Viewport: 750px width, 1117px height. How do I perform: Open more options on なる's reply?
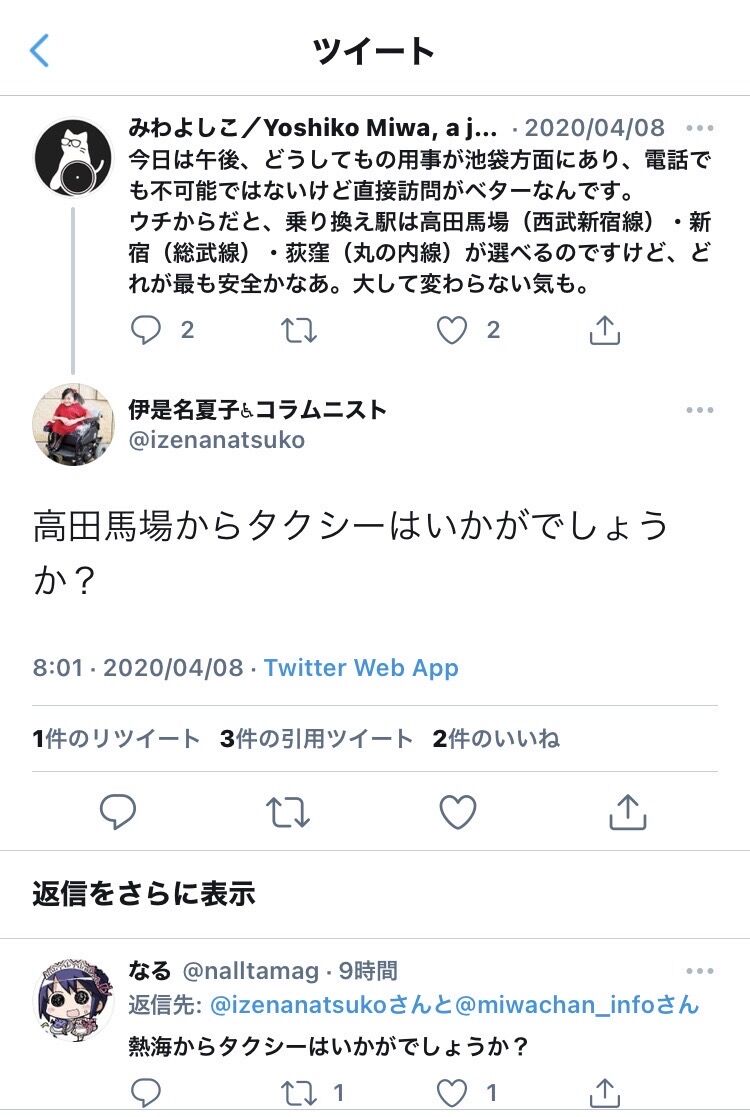699,971
